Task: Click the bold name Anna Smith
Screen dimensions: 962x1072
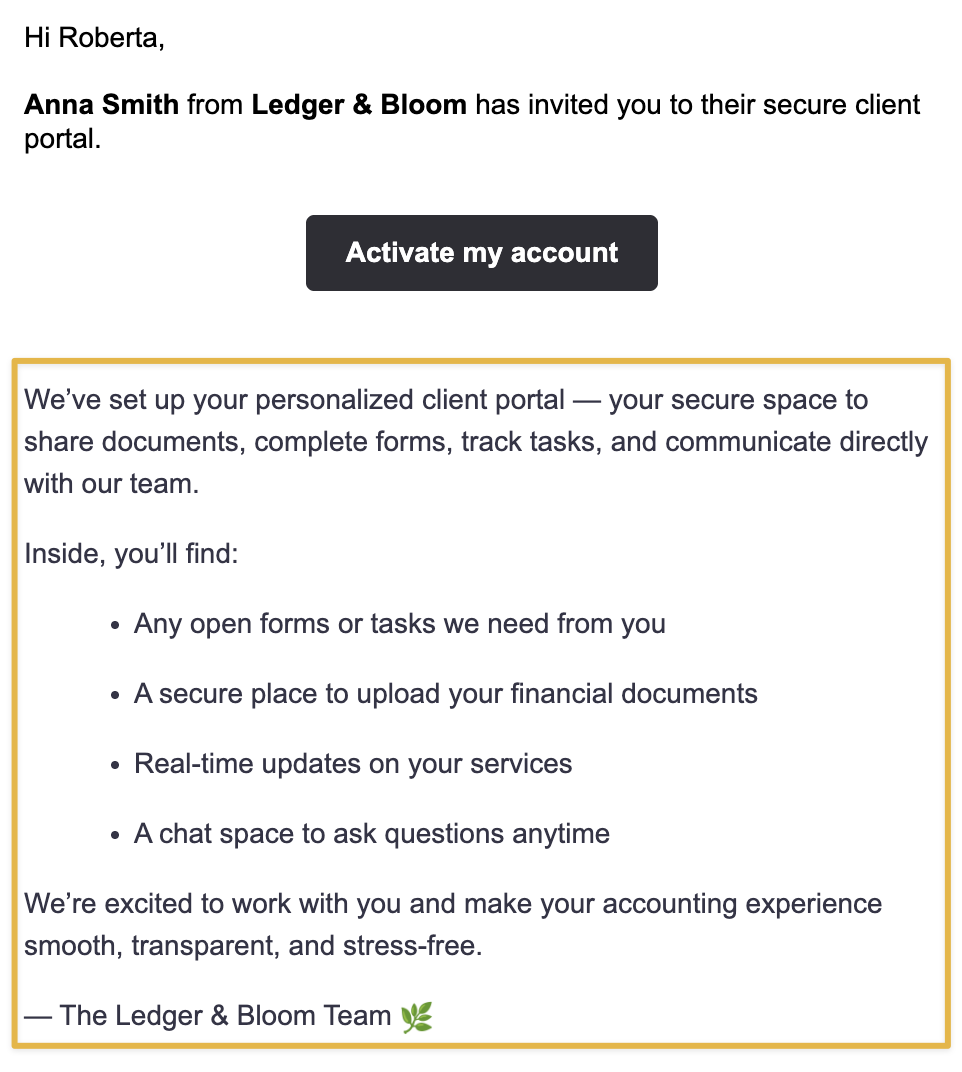Action: click(101, 105)
